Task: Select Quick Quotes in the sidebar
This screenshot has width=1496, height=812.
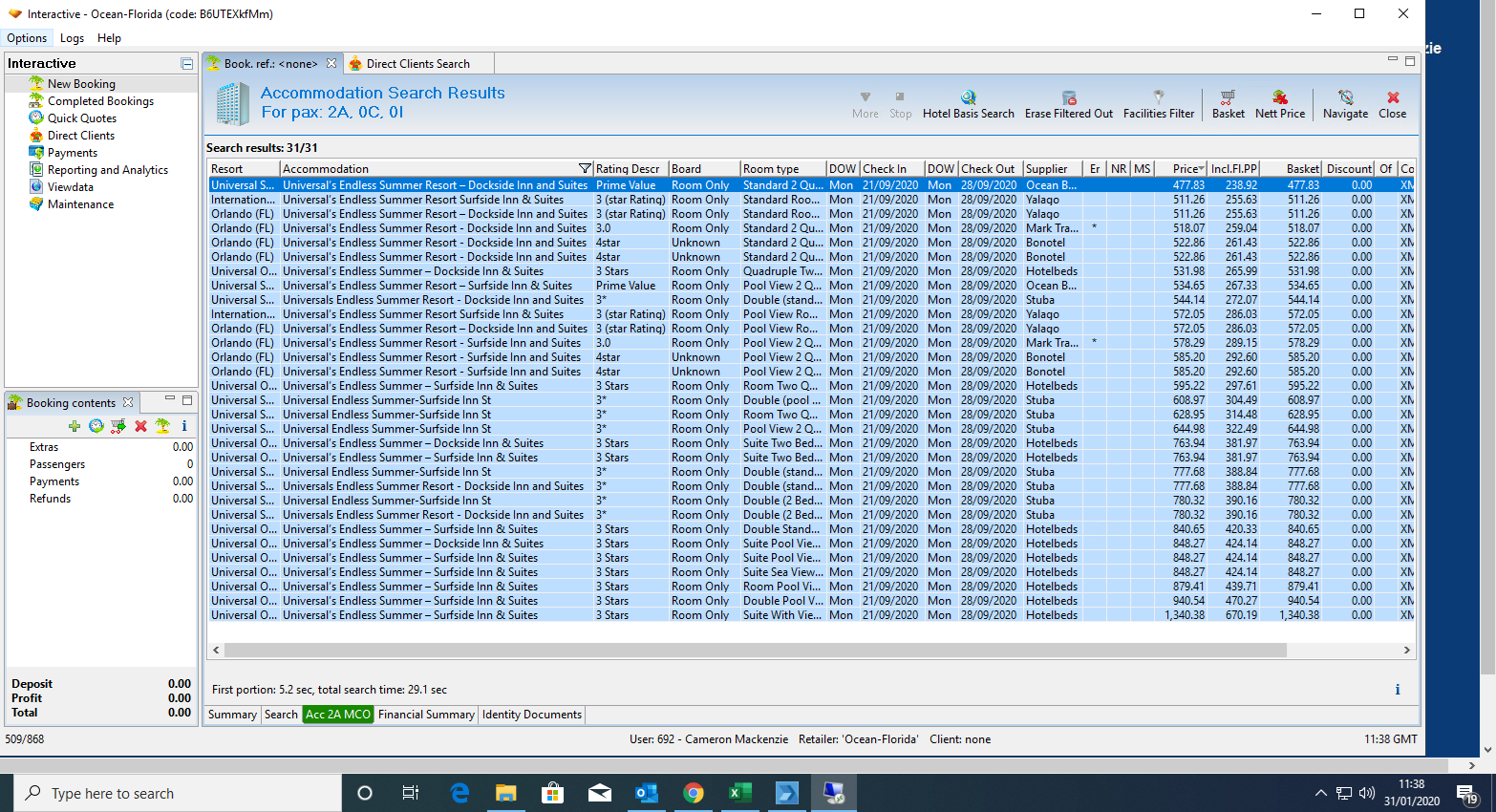Action: [x=82, y=118]
